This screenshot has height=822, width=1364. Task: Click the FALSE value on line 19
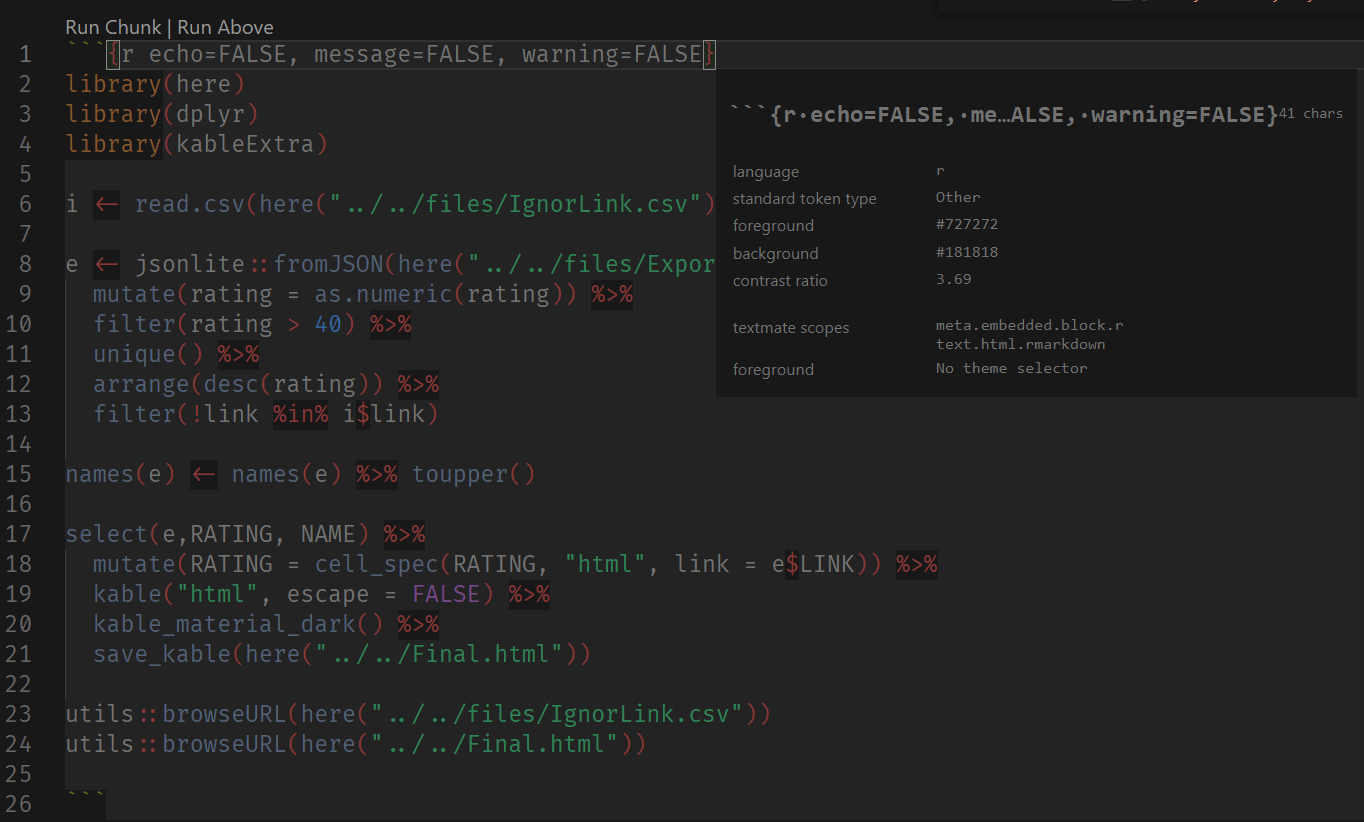pyautogui.click(x=446, y=594)
